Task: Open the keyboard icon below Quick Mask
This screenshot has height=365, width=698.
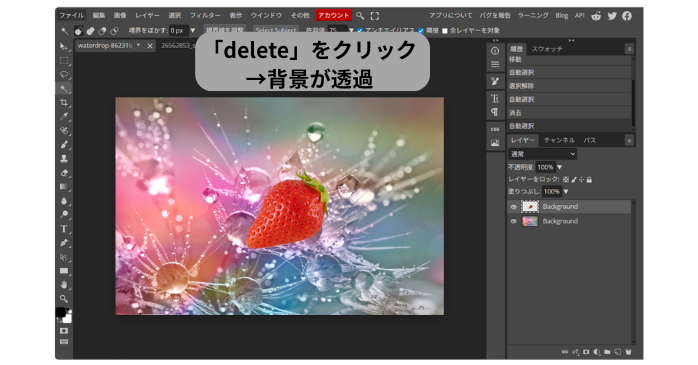Action: [x=64, y=342]
